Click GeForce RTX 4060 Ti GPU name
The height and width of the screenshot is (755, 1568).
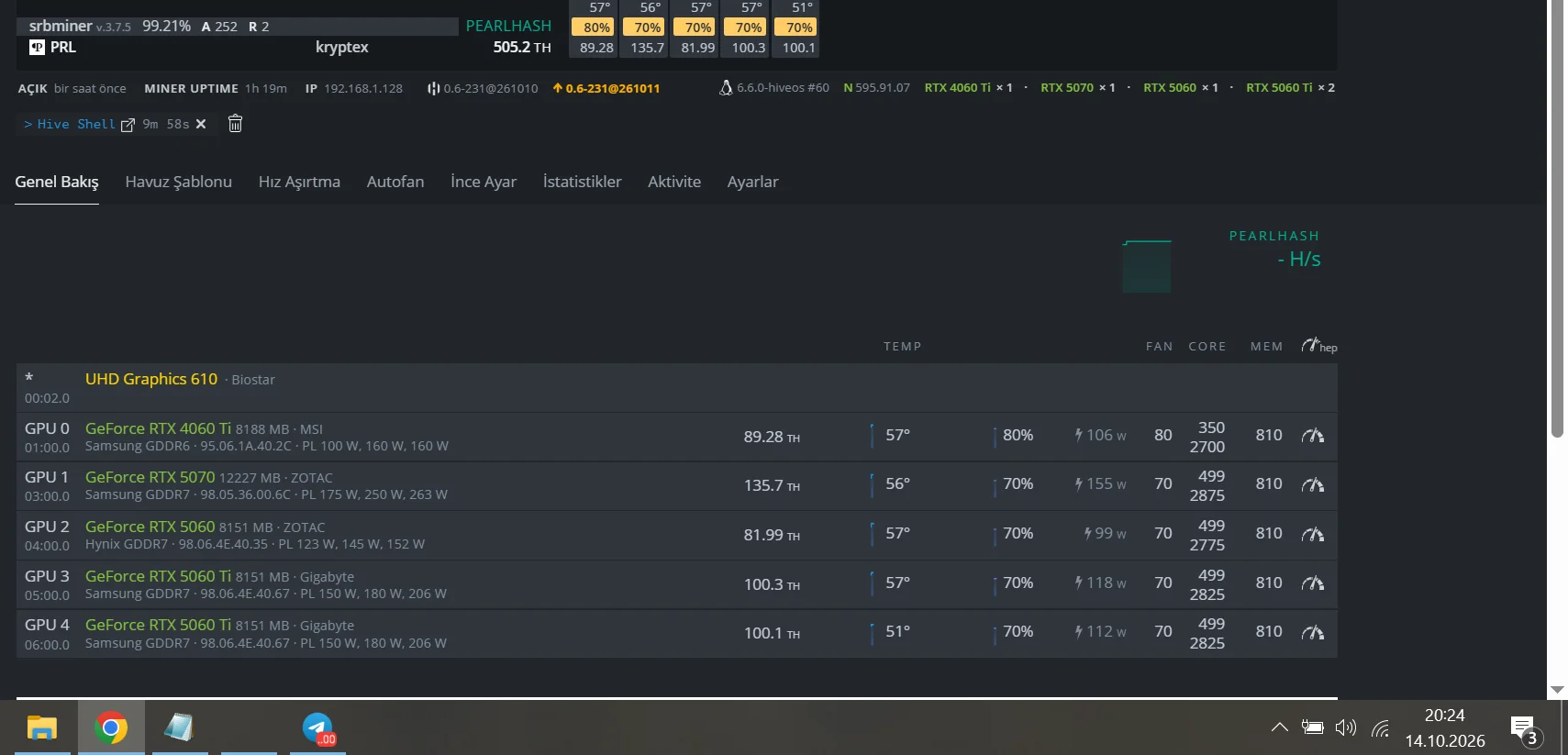pos(158,428)
